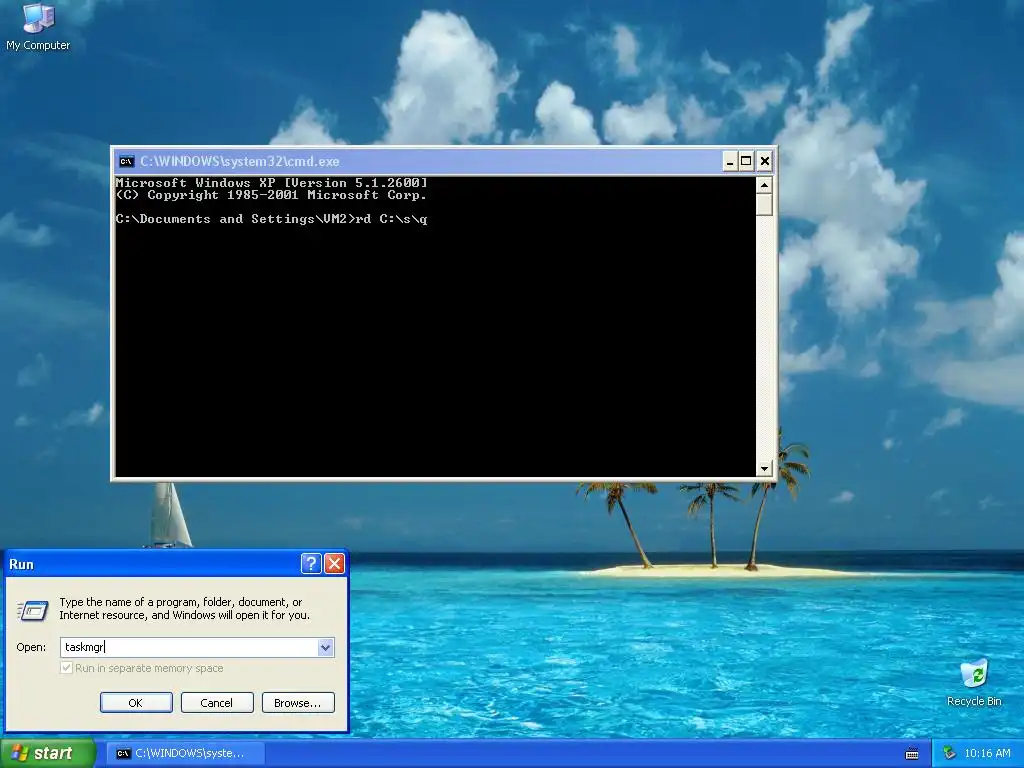
Task: Maximize the cmd.exe window
Action: tap(746, 161)
